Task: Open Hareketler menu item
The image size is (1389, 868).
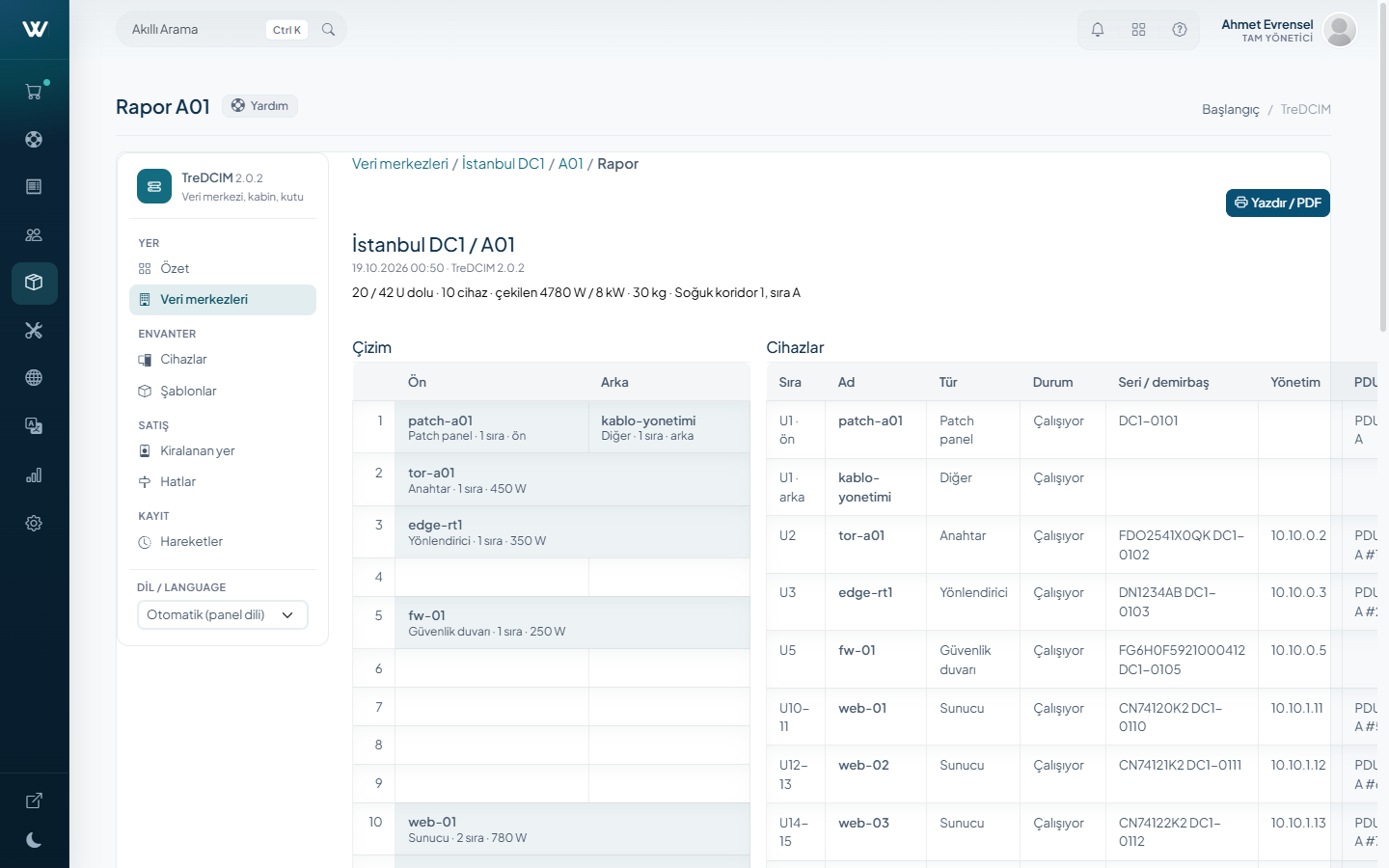Action: tap(223, 541)
